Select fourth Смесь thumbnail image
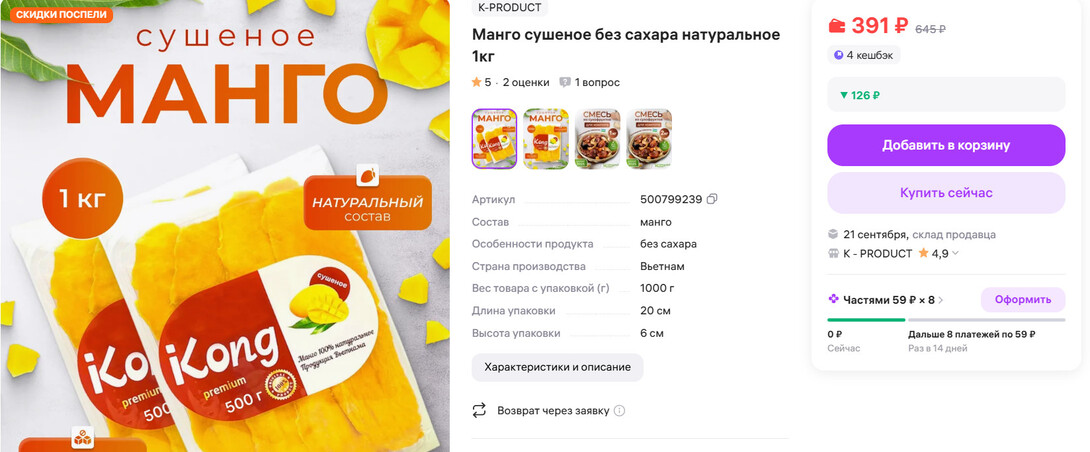1090x452 pixels. pyautogui.click(x=649, y=138)
